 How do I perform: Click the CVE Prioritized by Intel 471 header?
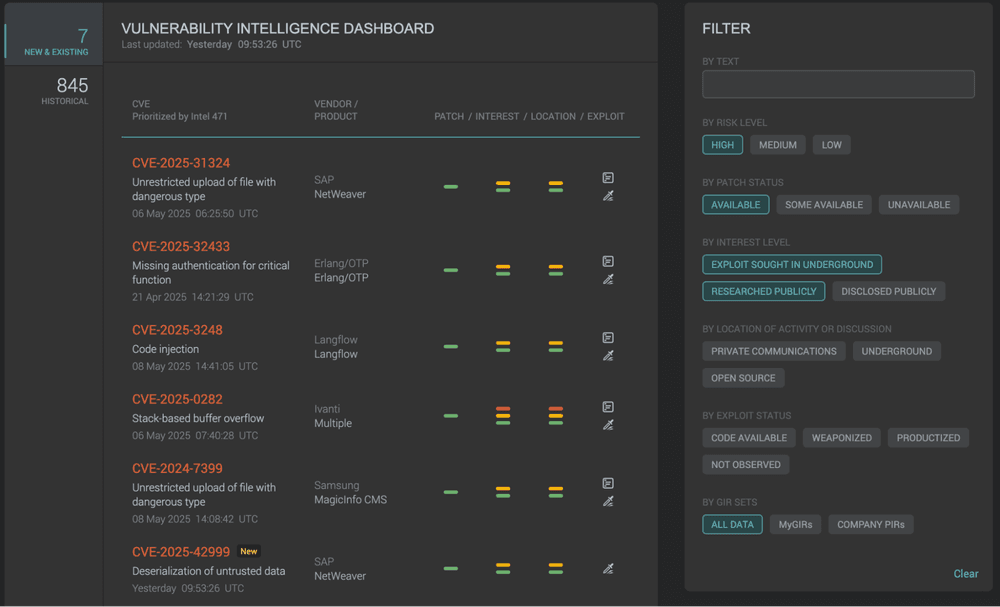[x=179, y=110]
